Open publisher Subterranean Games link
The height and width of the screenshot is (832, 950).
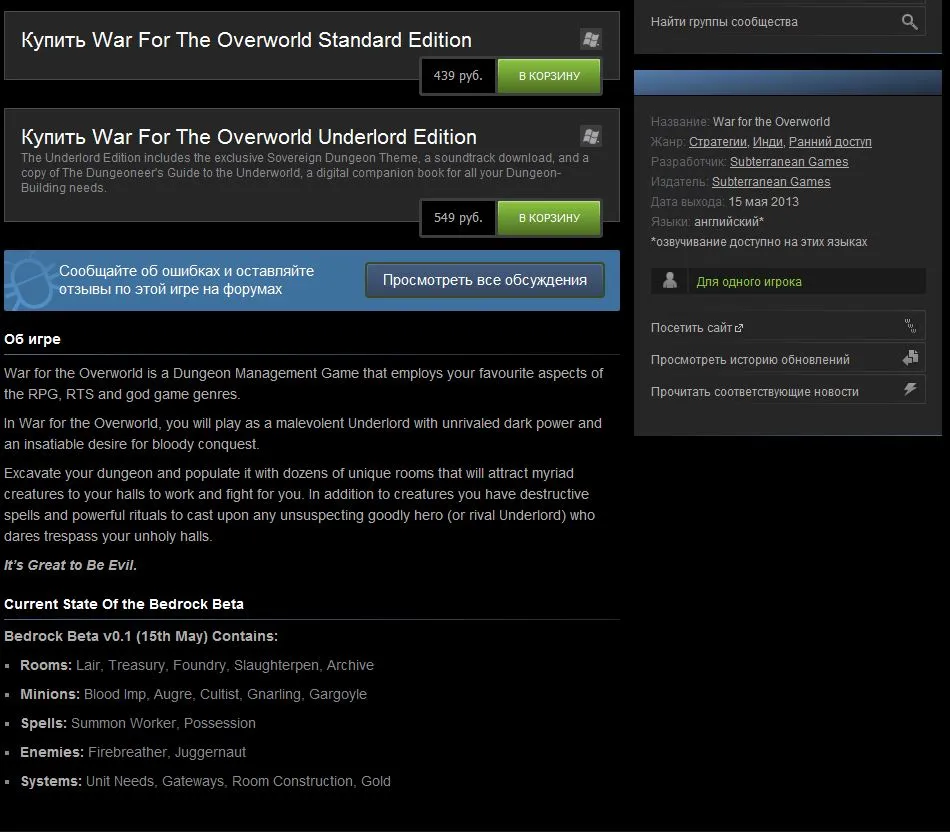click(x=771, y=182)
